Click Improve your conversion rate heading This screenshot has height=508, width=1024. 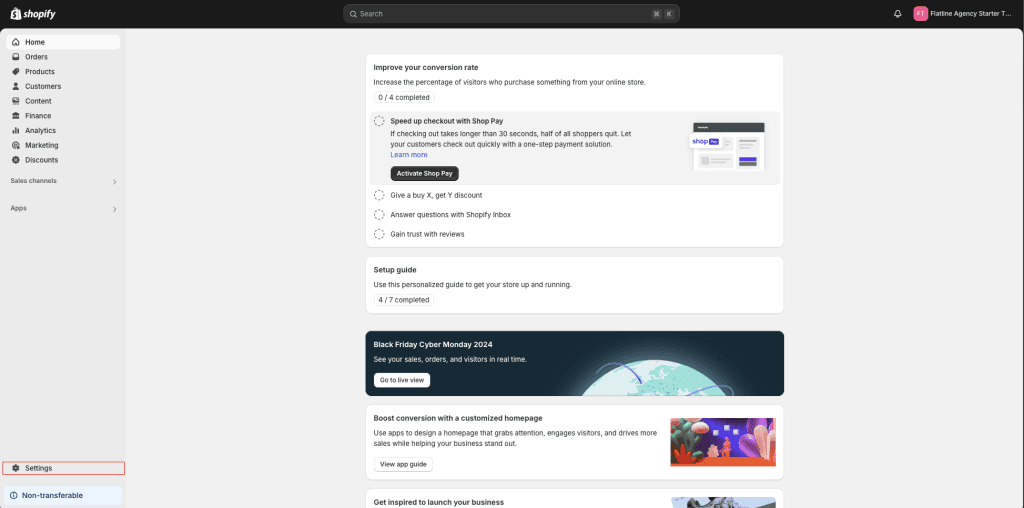[x=426, y=67]
